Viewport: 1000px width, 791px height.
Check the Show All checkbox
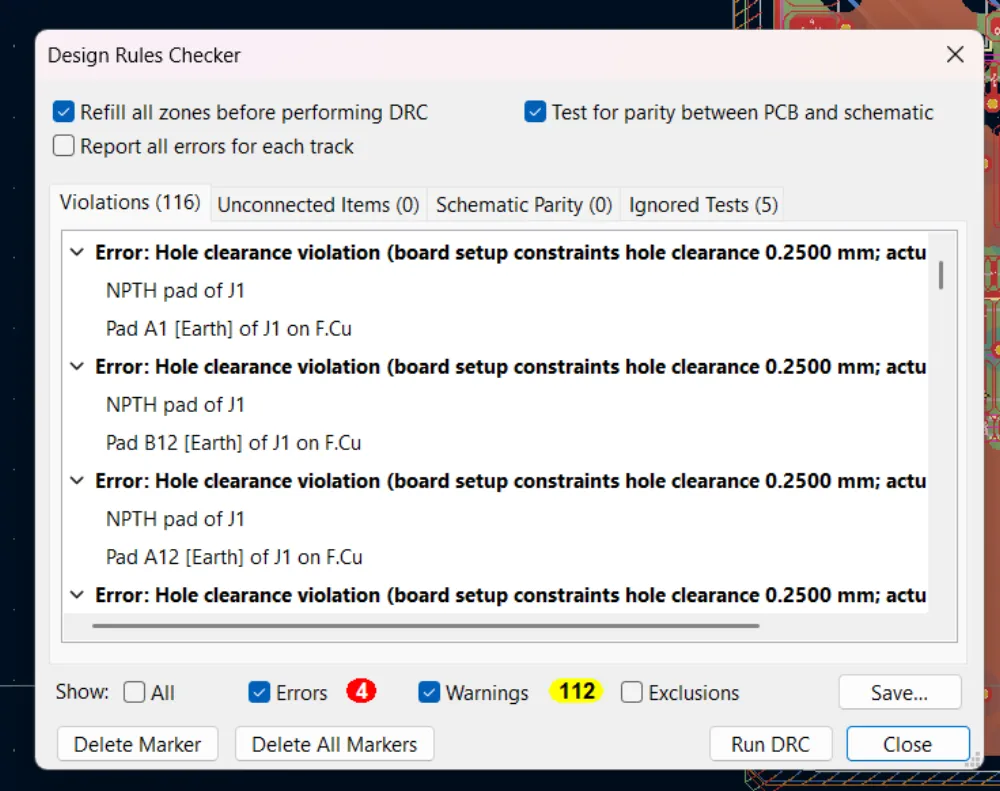coord(135,692)
